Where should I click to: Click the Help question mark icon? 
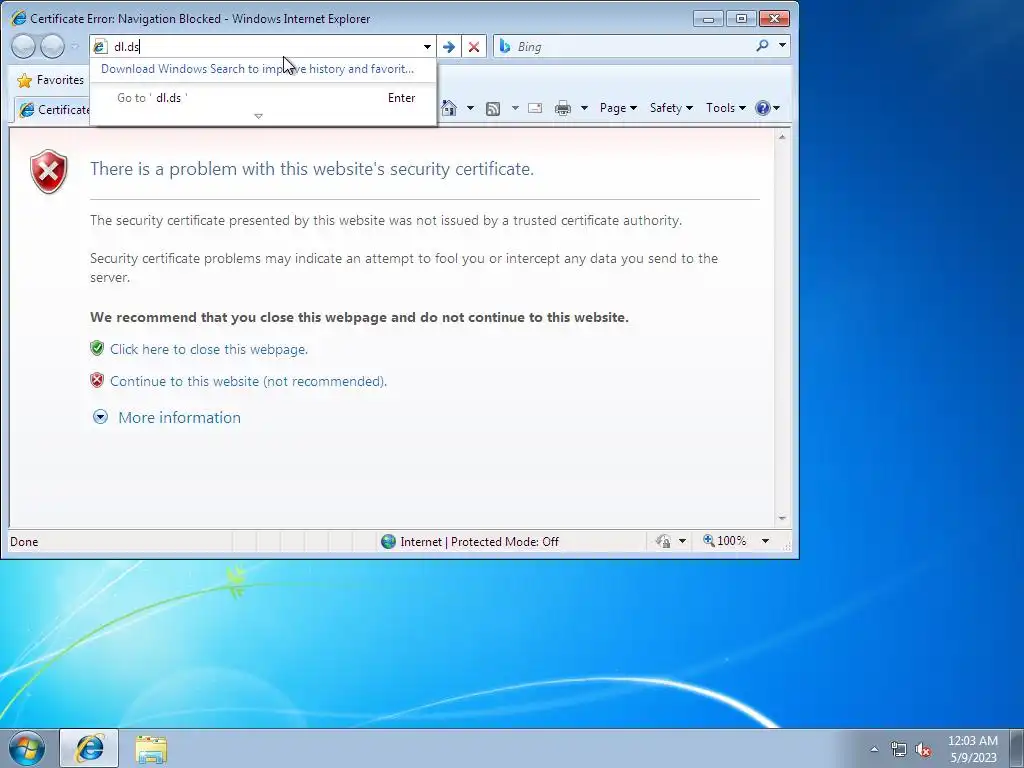(x=762, y=108)
